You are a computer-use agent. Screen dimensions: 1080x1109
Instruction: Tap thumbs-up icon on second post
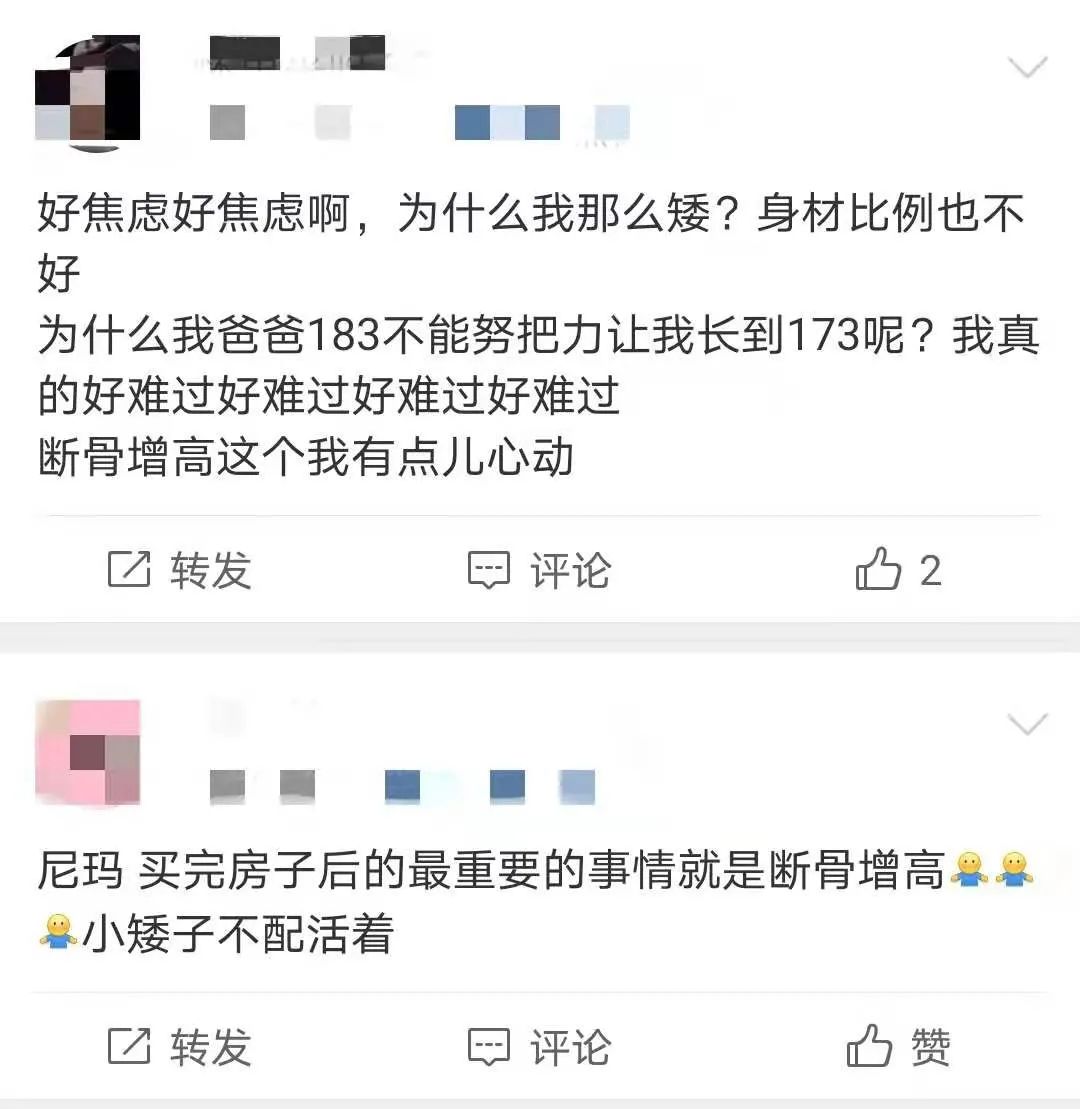[869, 1045]
